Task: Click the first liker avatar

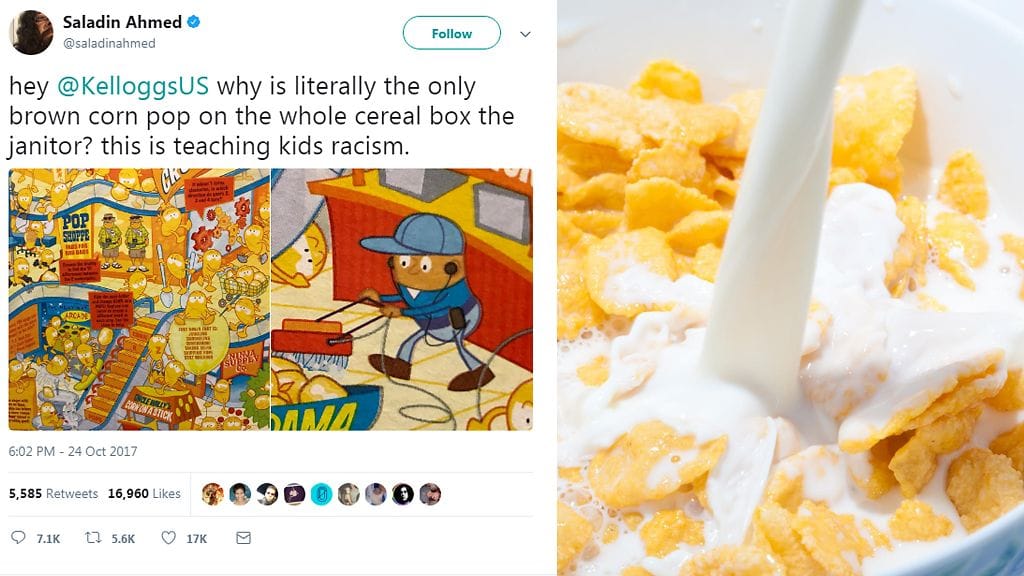Action: click(212, 494)
